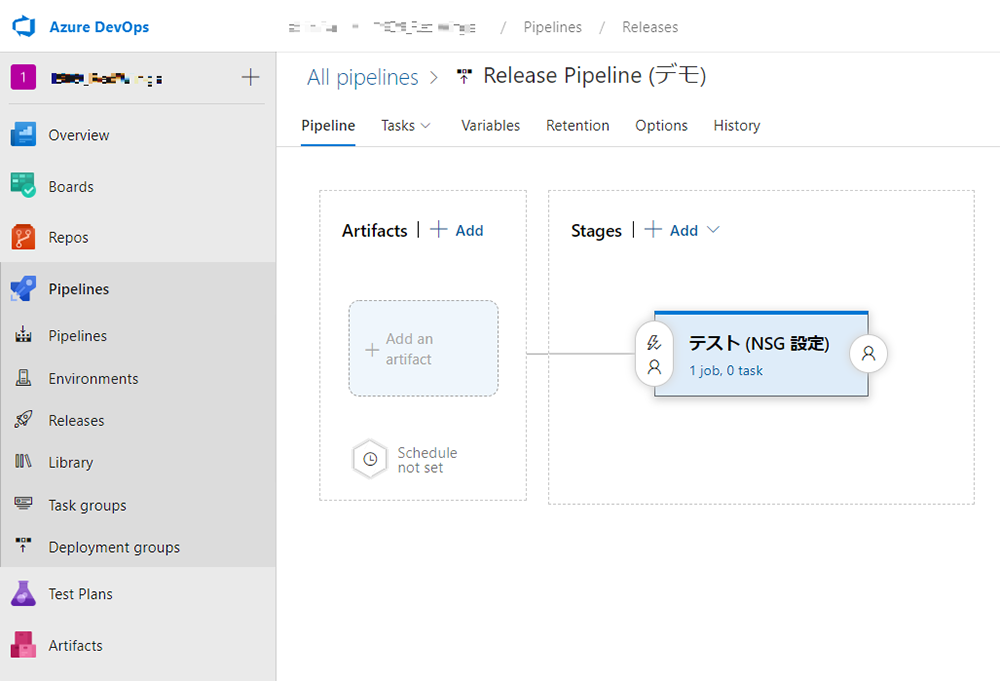Screen dimensions: 1000x681
Task: Open pre-deployment conditions trigger icon
Action: point(654,342)
